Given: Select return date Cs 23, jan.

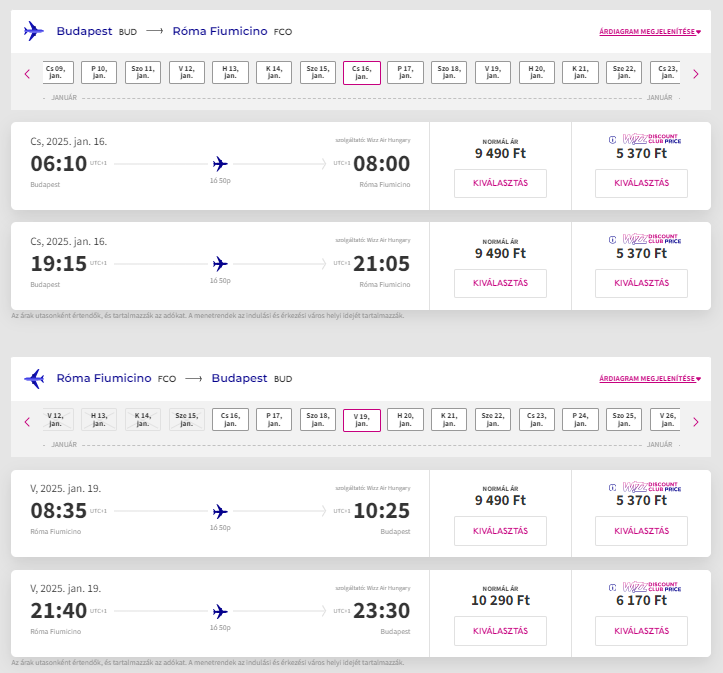Looking at the screenshot, I should tap(536, 419).
